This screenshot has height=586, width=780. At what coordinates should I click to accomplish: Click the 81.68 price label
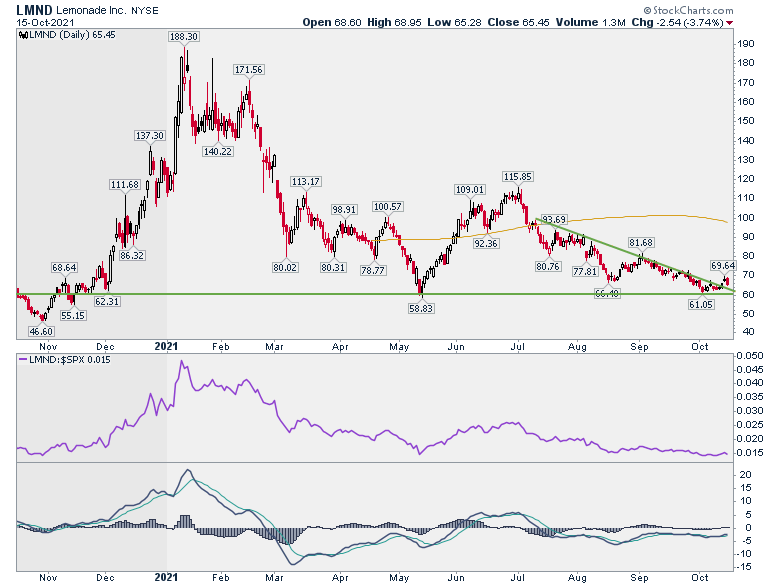(x=641, y=243)
